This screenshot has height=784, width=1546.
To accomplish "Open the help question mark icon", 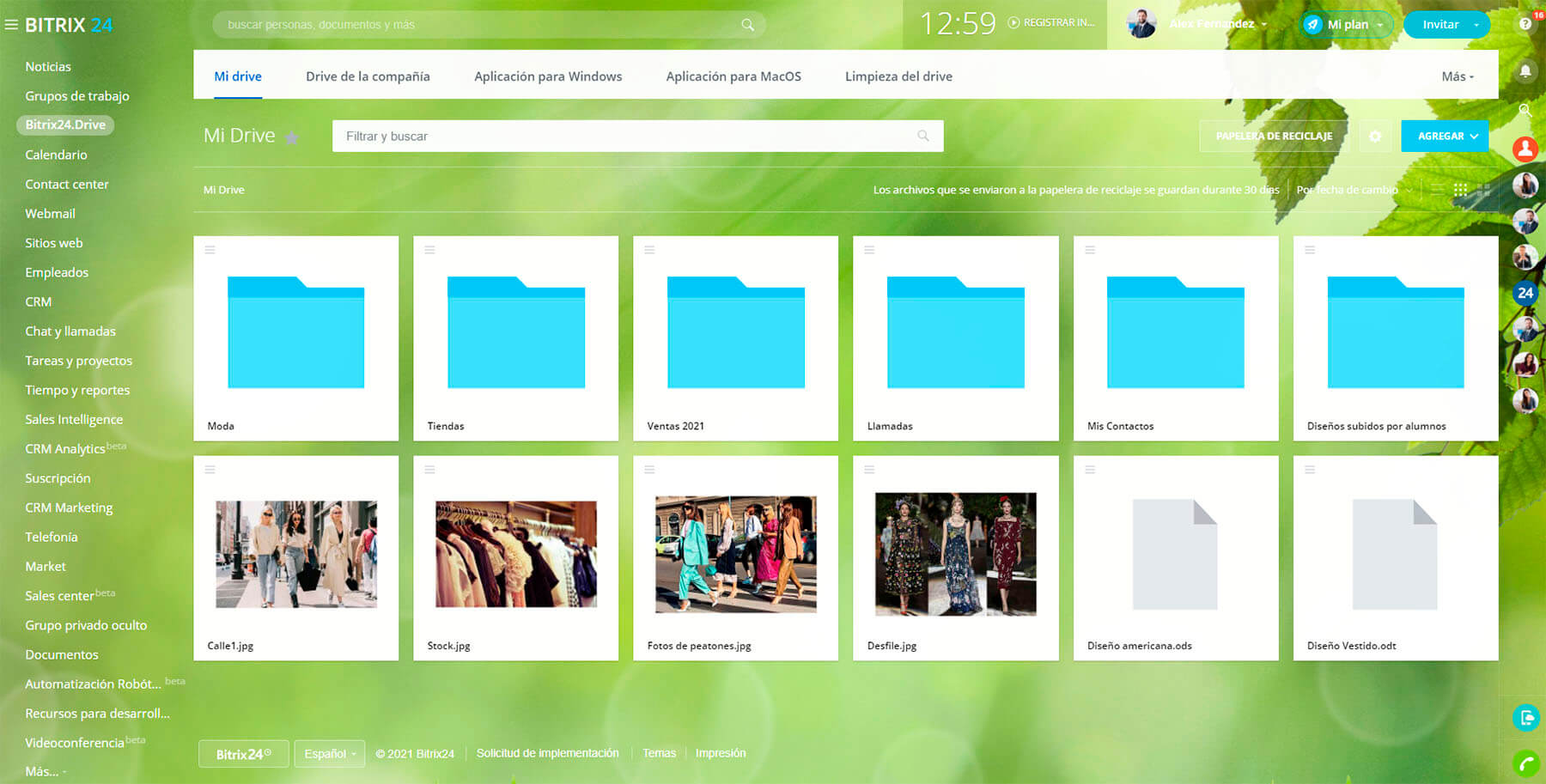I will pos(1525,24).
